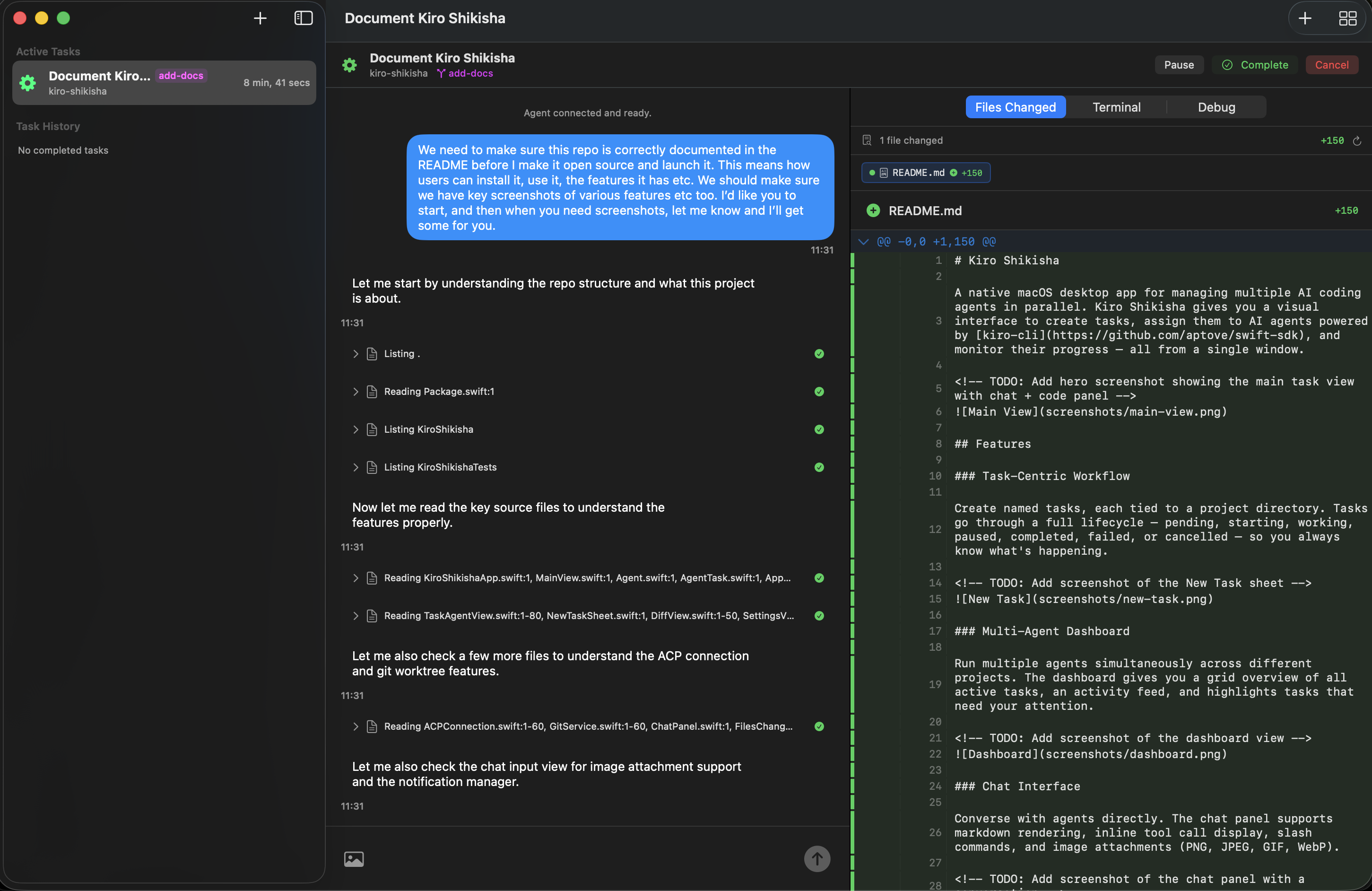The image size is (1372, 891).
Task: Click status check for Reading KiroShikishaApp.swift row
Action: coord(818,578)
